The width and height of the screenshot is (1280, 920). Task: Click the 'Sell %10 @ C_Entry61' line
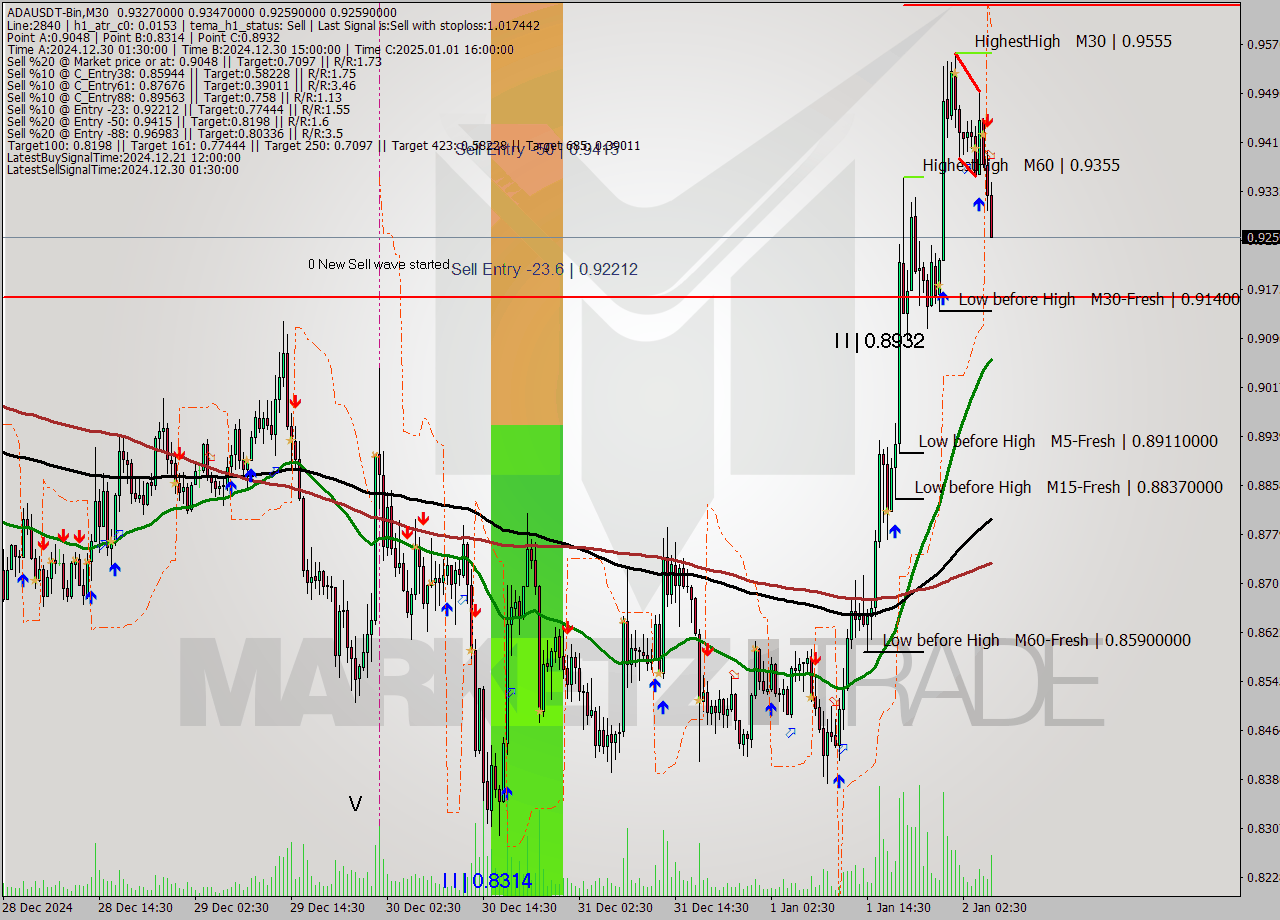point(181,85)
